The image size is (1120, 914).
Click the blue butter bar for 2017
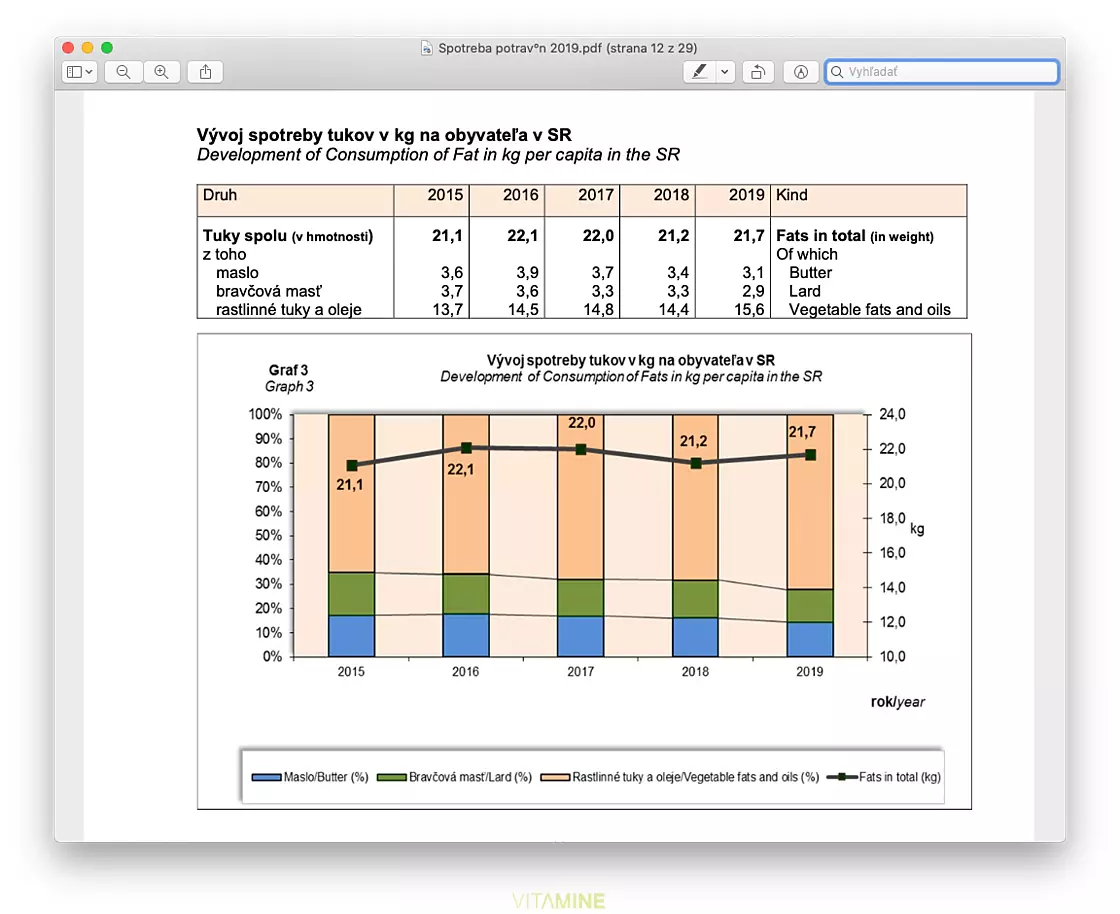pos(581,636)
